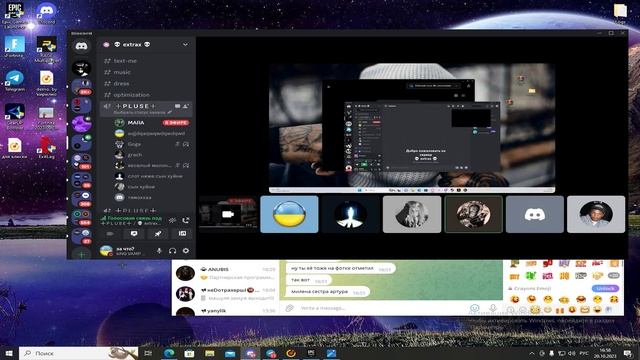Toggle noise suppression in voice panel
This screenshot has width=640, height=360.
173,220
